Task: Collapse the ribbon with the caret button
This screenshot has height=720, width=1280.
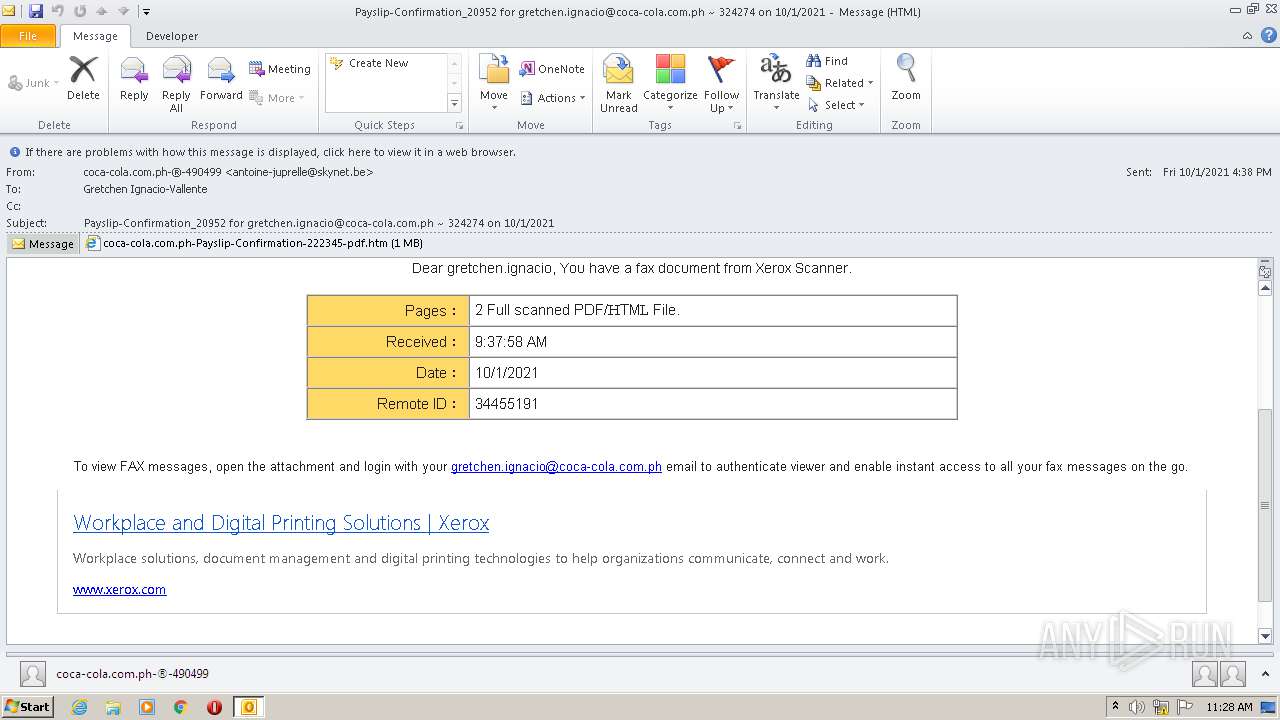Action: (x=1247, y=36)
